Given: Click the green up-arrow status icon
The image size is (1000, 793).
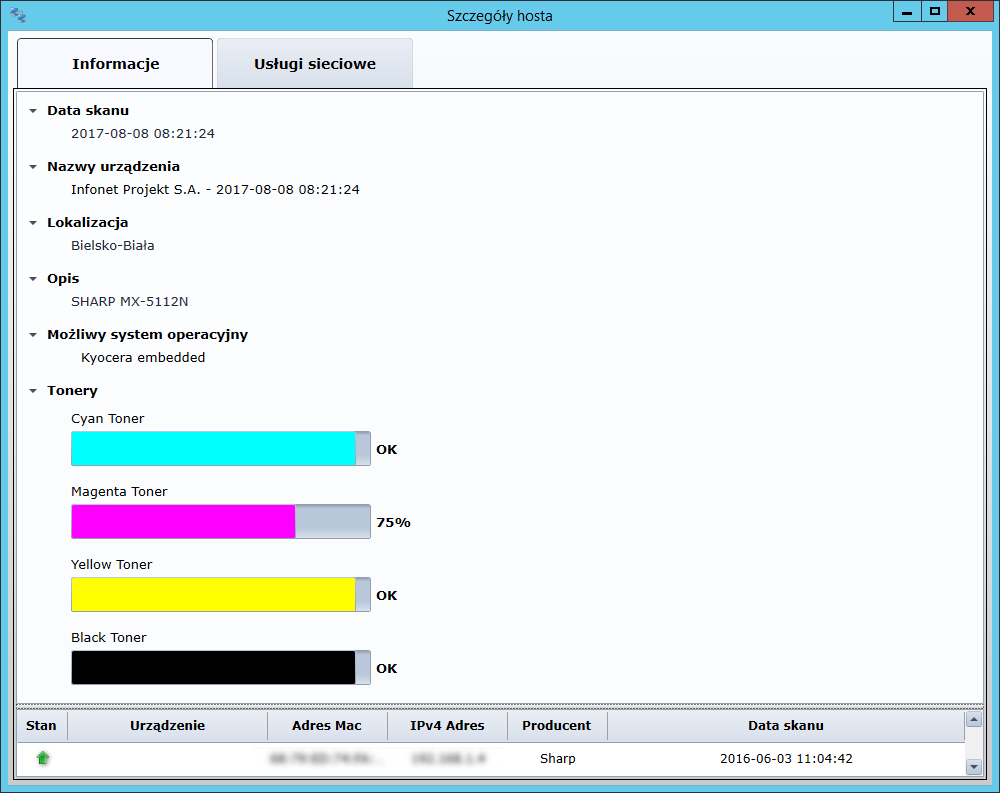Looking at the screenshot, I should 43,758.
